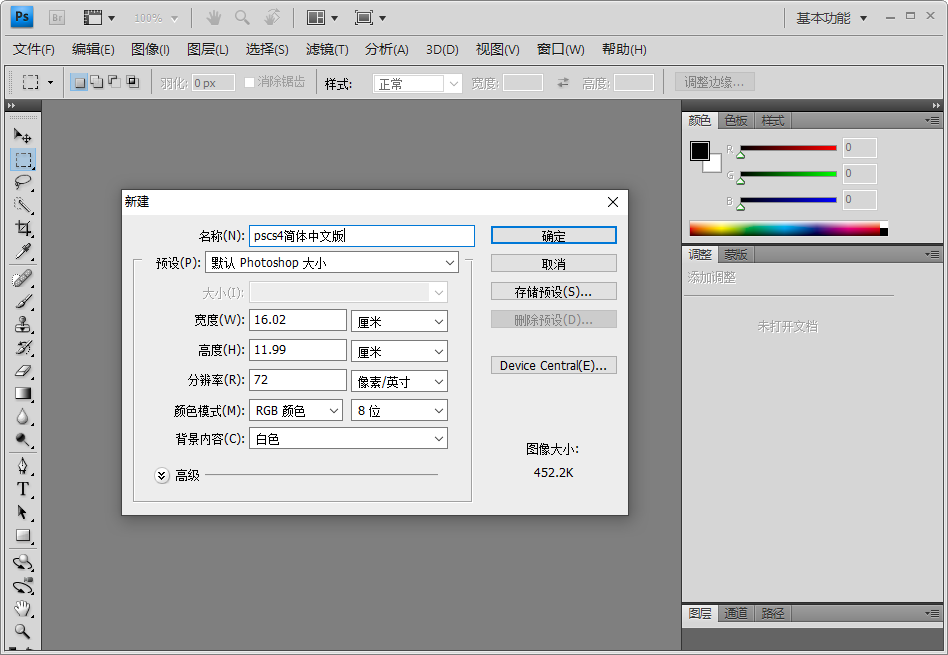Open the 背景内容 dropdown
This screenshot has height=655, width=948.
[348, 438]
